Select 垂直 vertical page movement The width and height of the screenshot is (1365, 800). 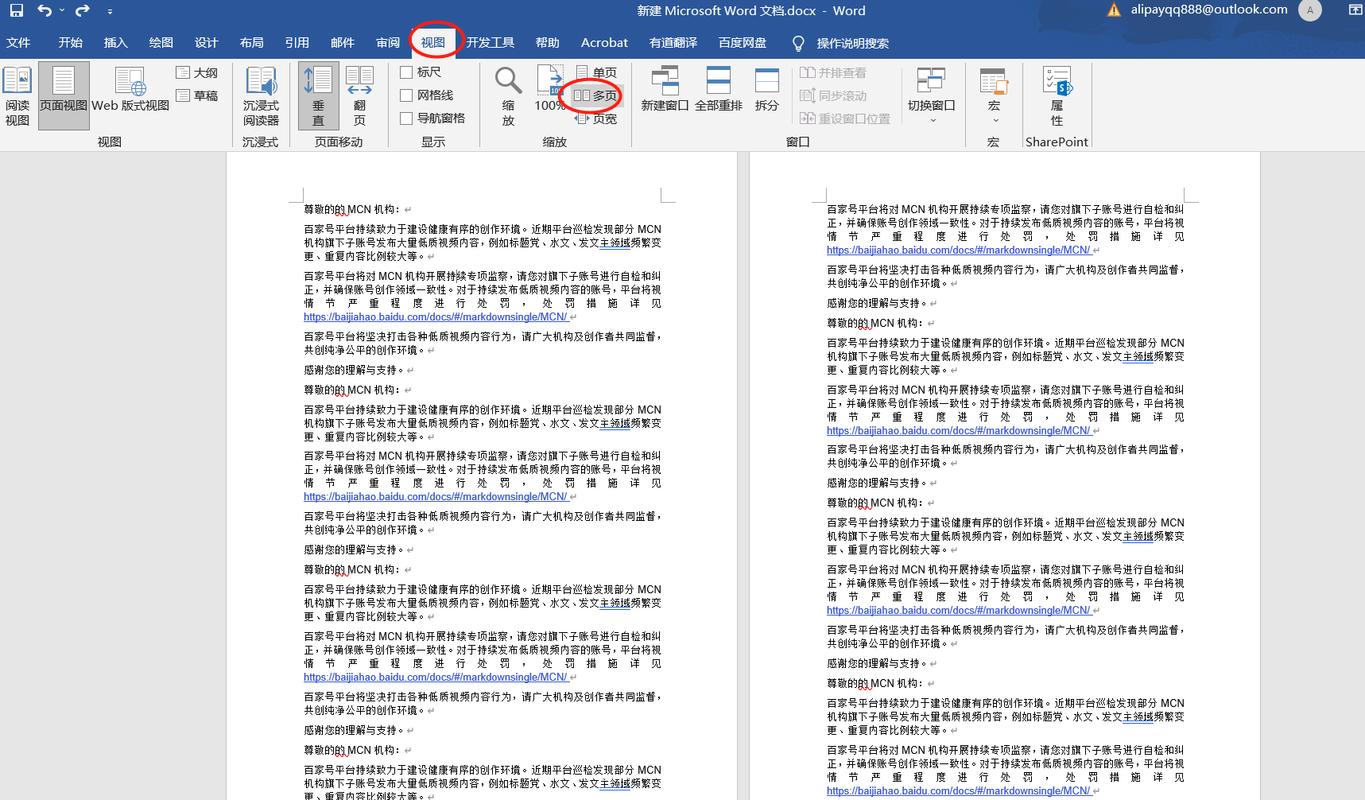coord(318,96)
